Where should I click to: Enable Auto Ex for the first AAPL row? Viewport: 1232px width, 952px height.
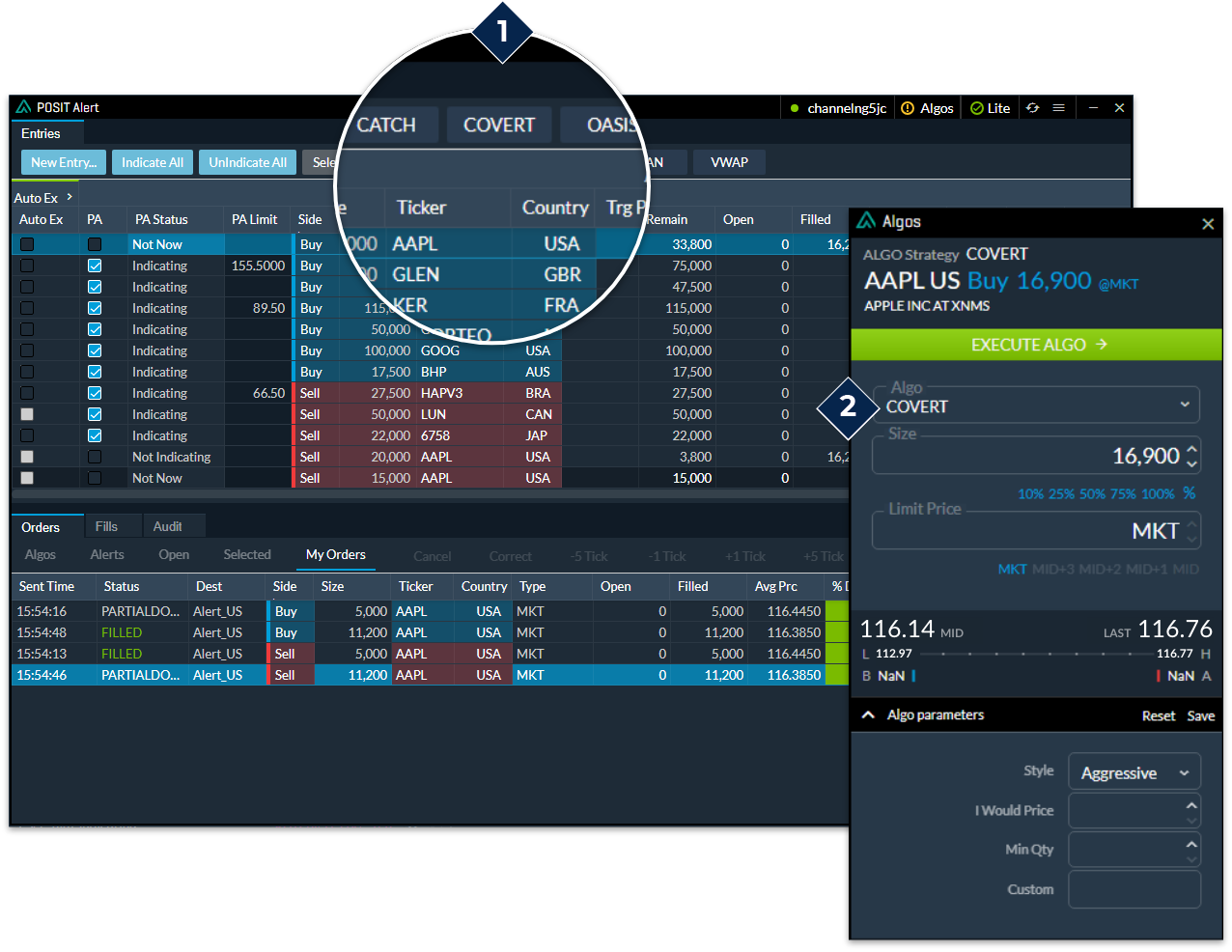click(28, 244)
